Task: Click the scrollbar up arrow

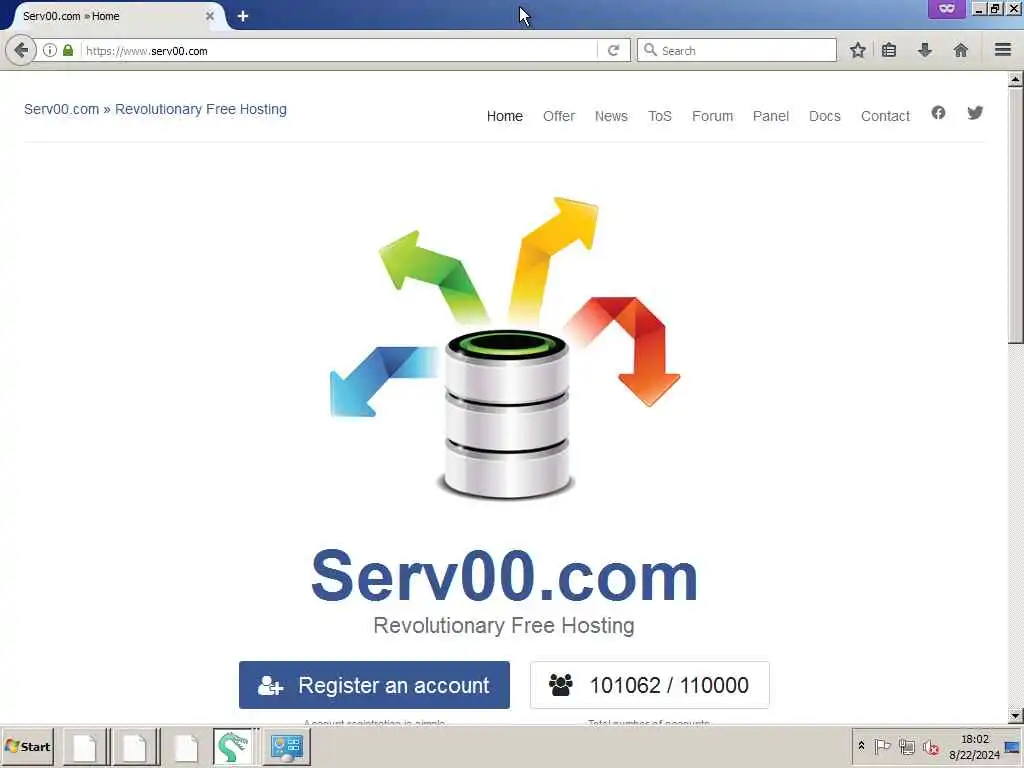Action: click(1015, 80)
